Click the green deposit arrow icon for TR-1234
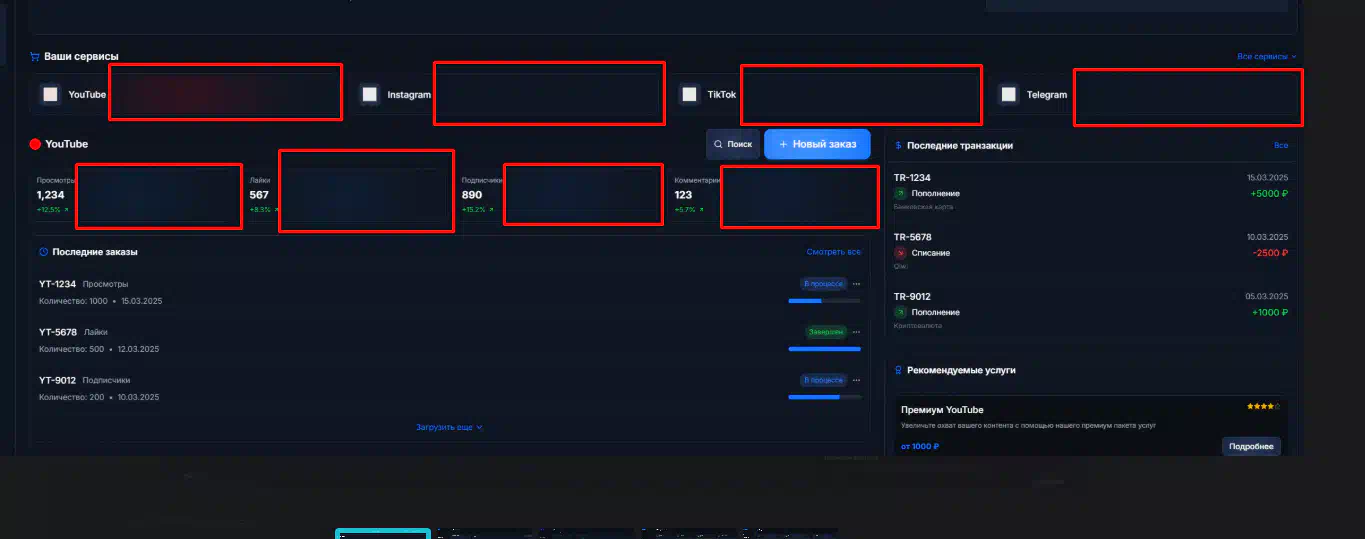Screen dimensions: 1365x539 [x=900, y=193]
